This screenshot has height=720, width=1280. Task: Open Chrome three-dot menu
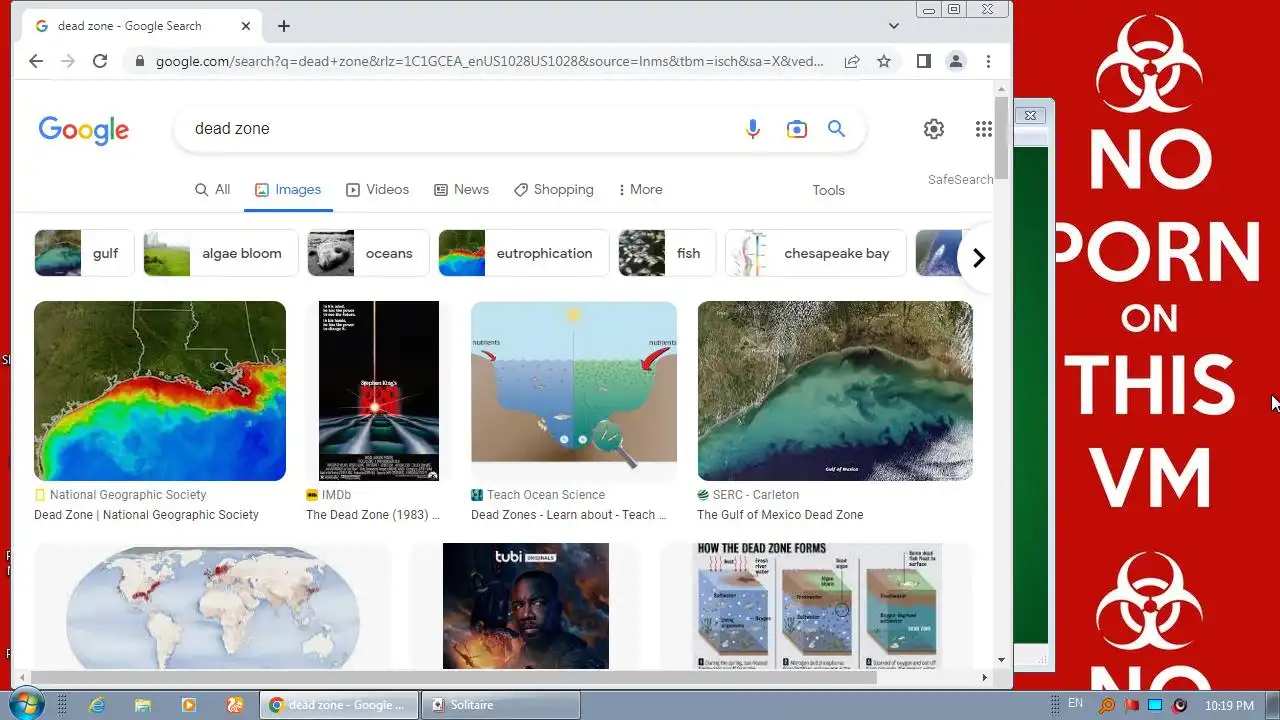click(x=988, y=61)
